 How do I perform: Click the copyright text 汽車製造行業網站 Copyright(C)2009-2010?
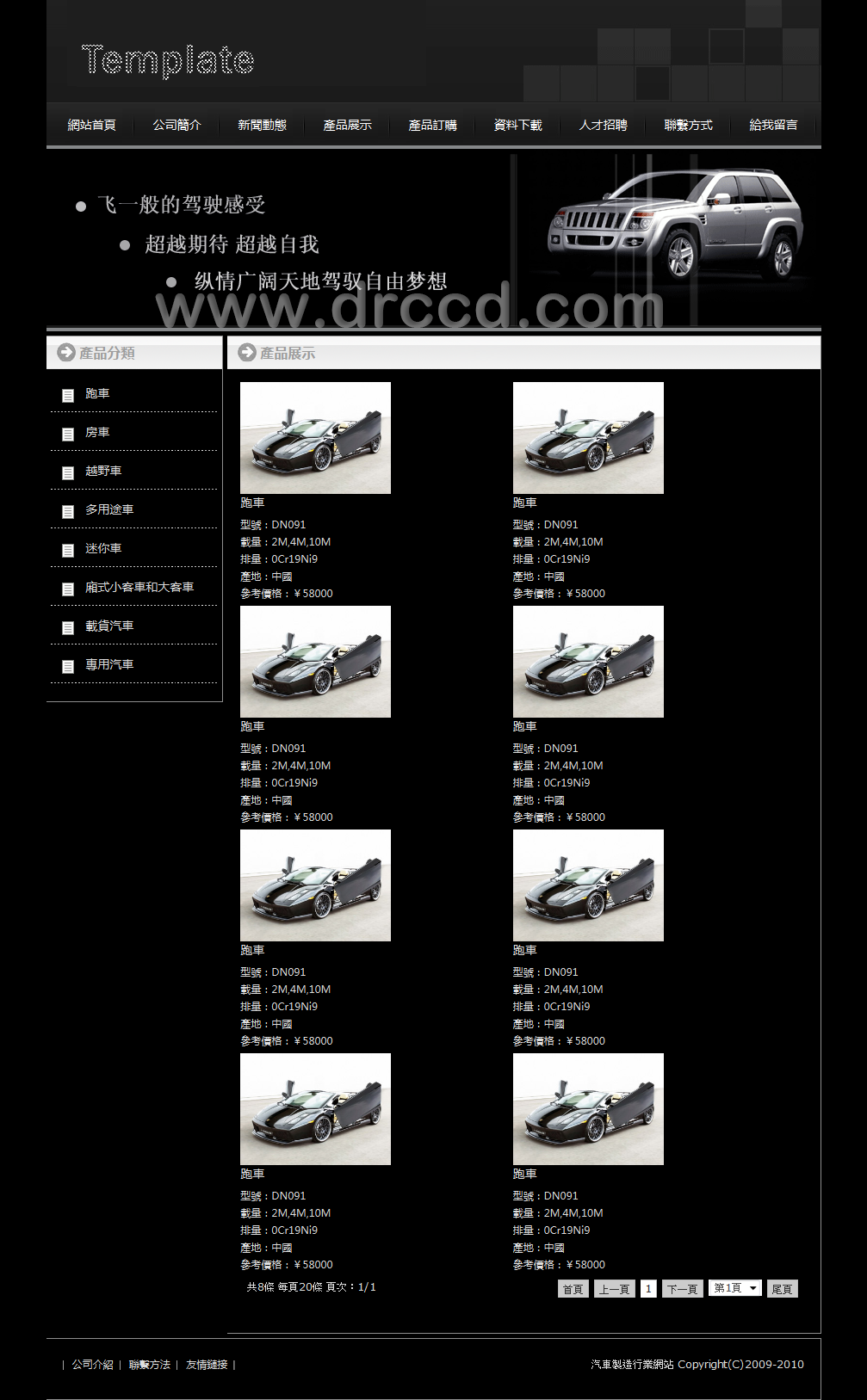(x=697, y=1365)
